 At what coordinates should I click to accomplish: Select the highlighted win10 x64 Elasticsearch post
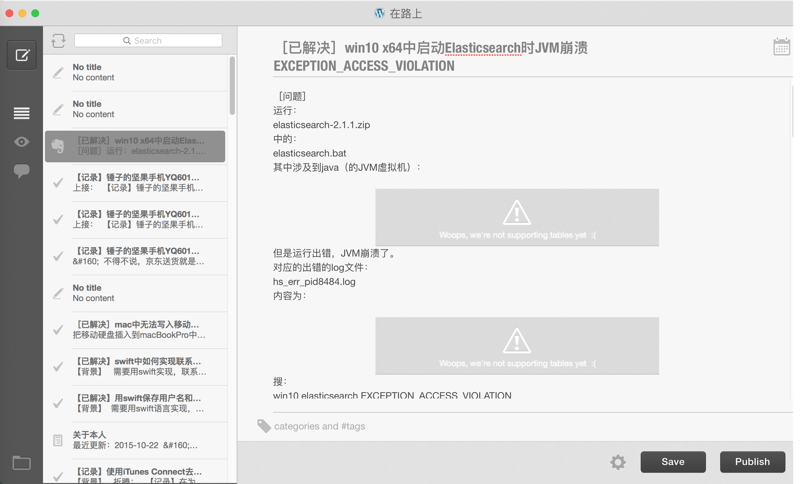click(135, 146)
